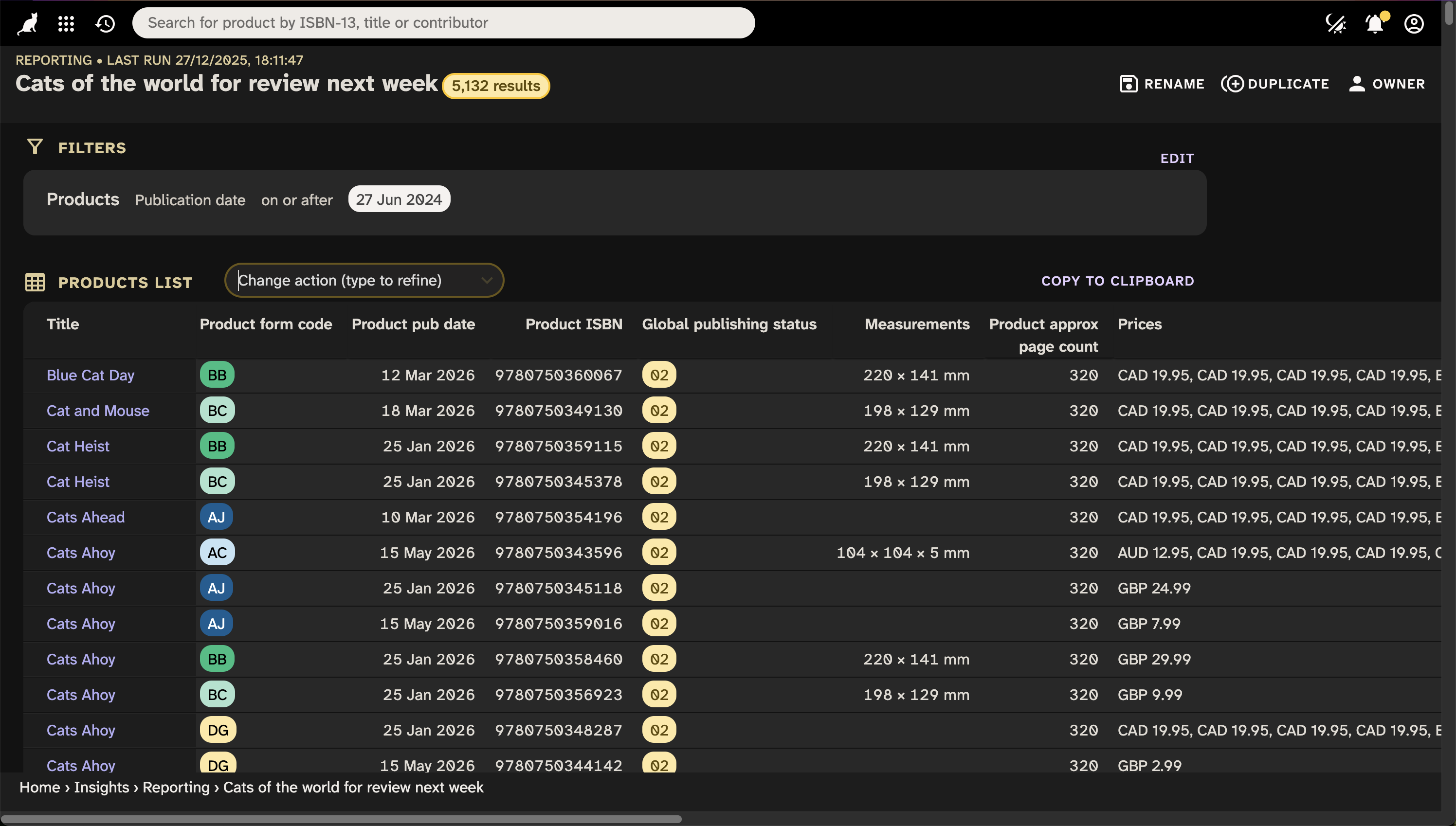Open the app launcher grid

[x=66, y=23]
